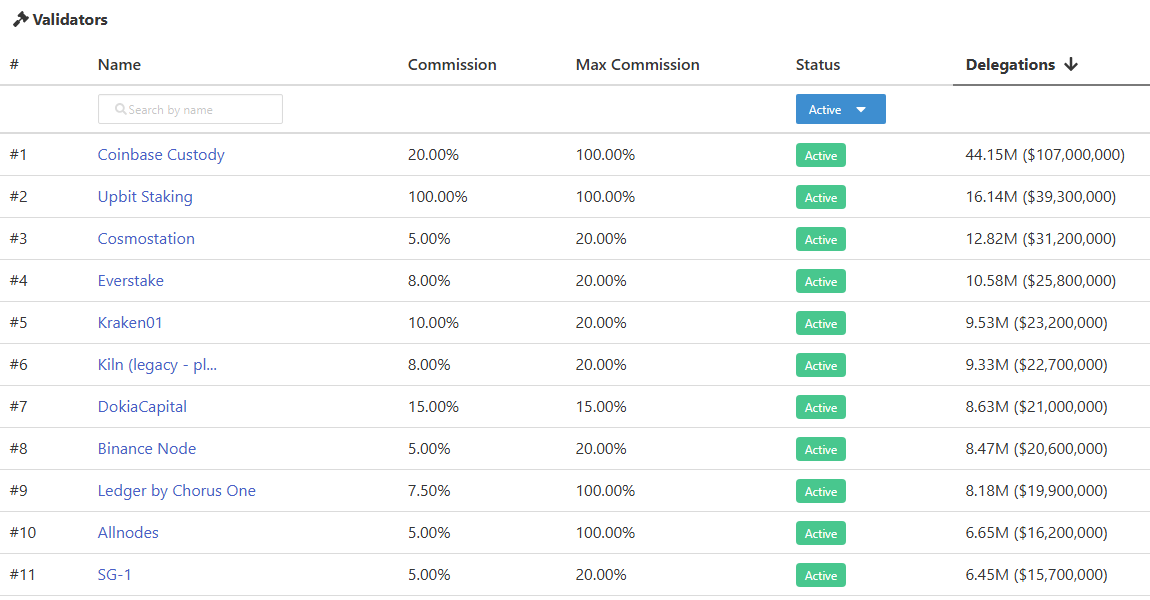
Task: Sort by Name column header
Action: coord(119,65)
